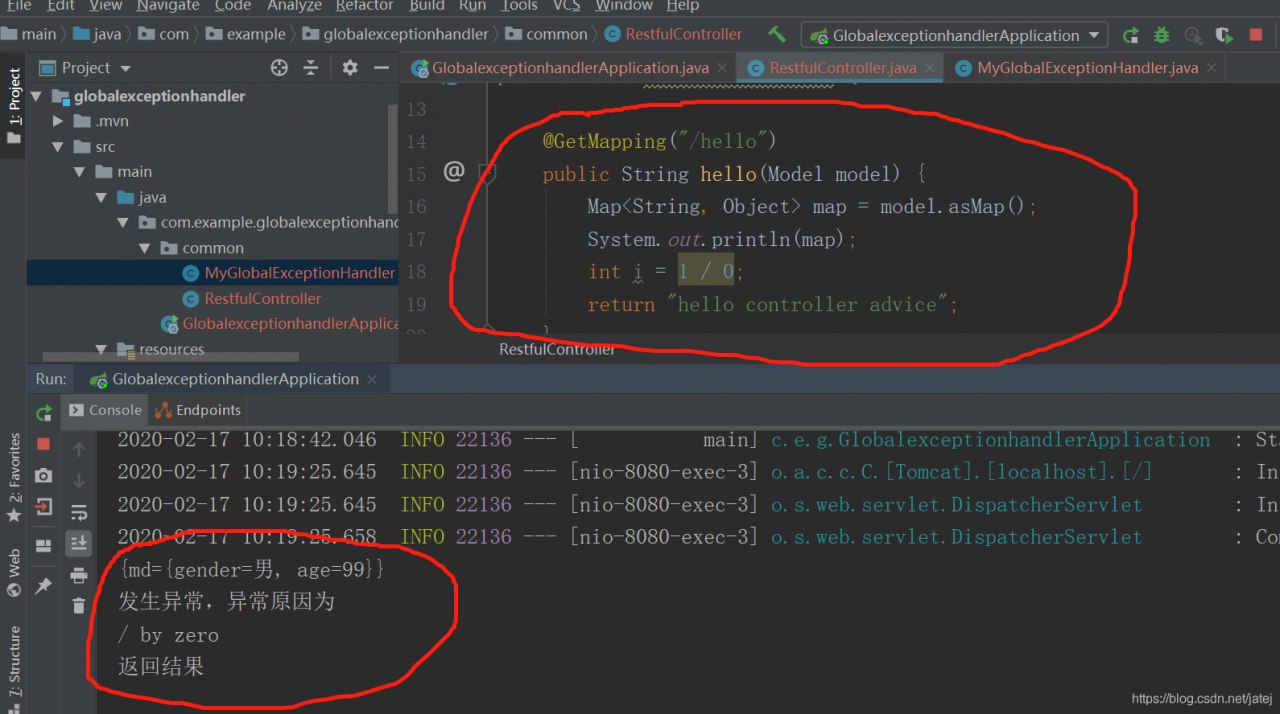Viewport: 1280px width, 714px height.
Task: Stop the process using the Run panel's red square
Action: pyautogui.click(x=43, y=443)
